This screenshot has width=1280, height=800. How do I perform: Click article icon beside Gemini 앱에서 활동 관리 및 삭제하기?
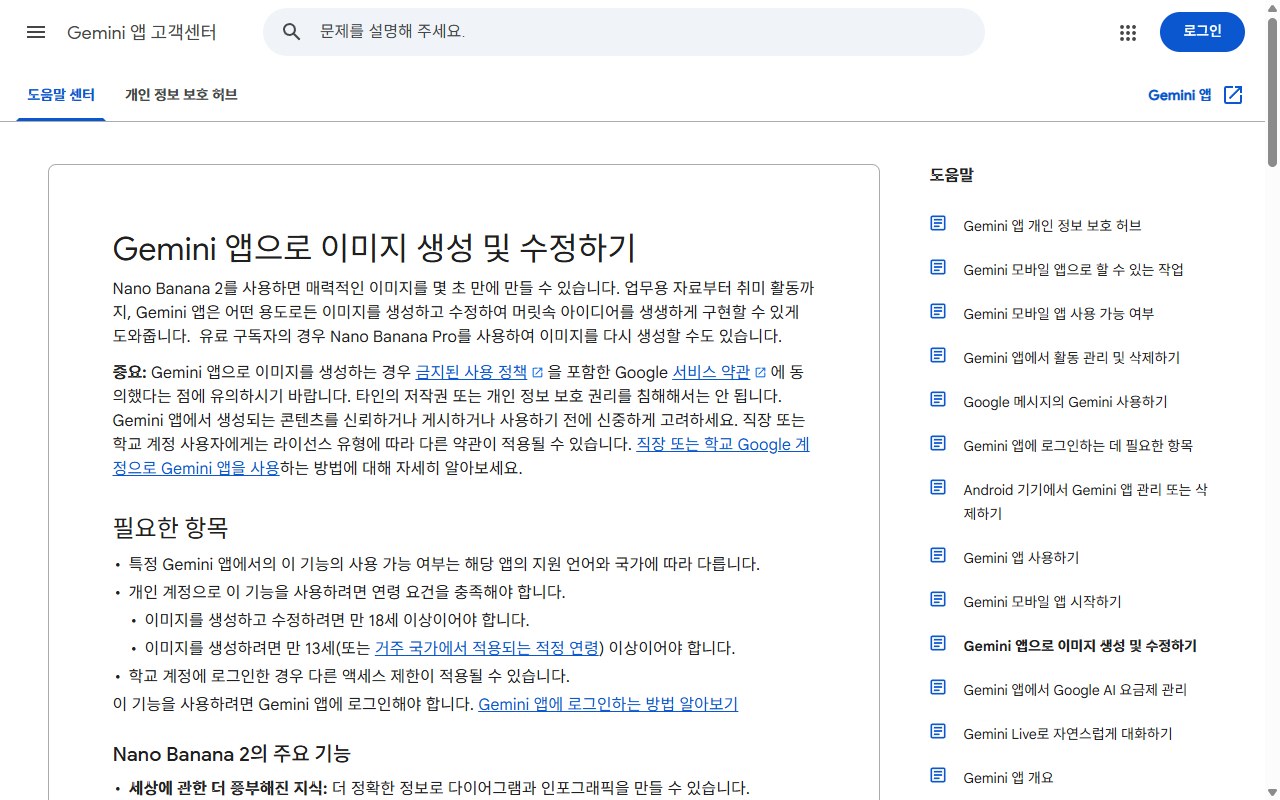pos(938,355)
